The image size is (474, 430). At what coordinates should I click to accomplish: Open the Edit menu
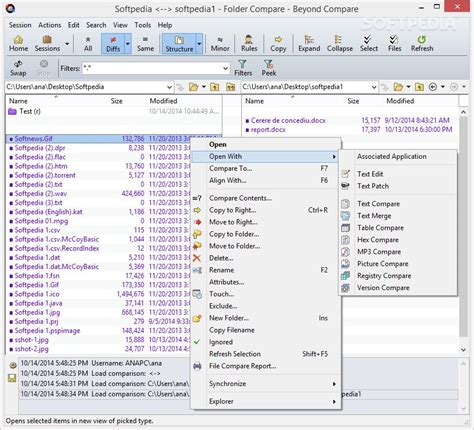coord(74,25)
